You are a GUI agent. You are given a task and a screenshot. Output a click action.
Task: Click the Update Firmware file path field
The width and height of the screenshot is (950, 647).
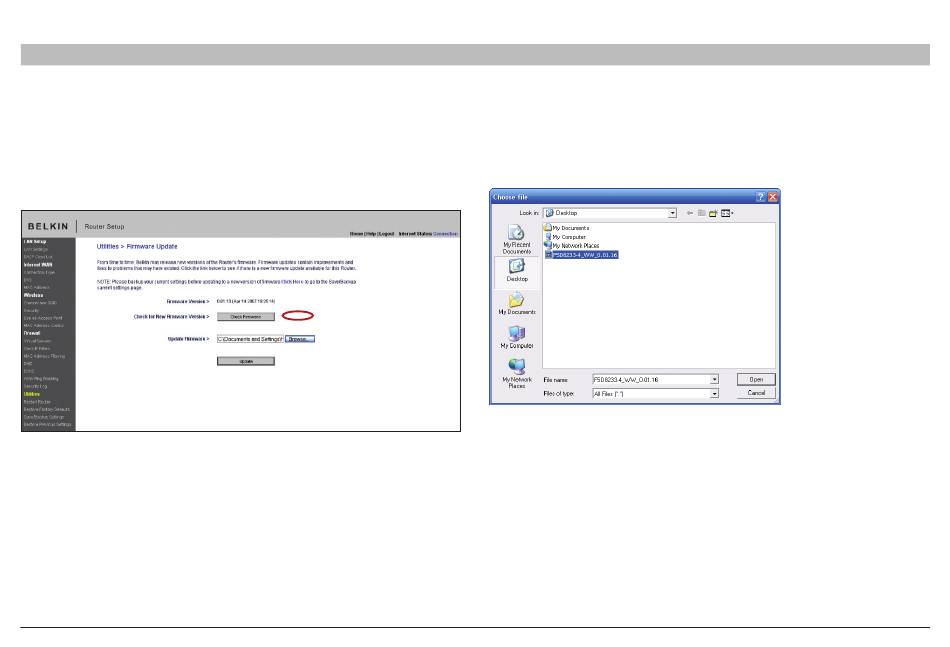point(250,339)
